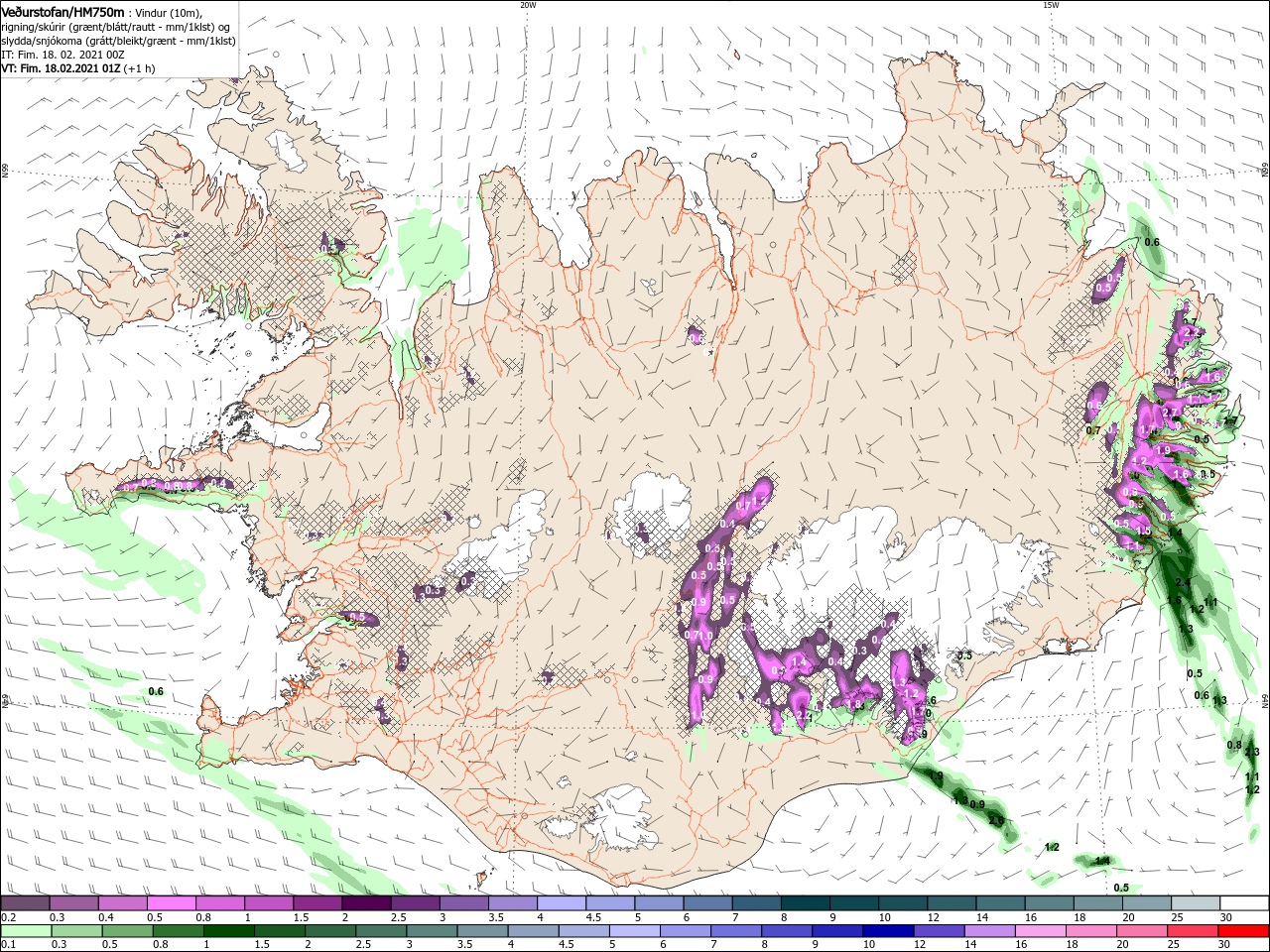Click the '0.4' label in the legend

tap(106, 918)
